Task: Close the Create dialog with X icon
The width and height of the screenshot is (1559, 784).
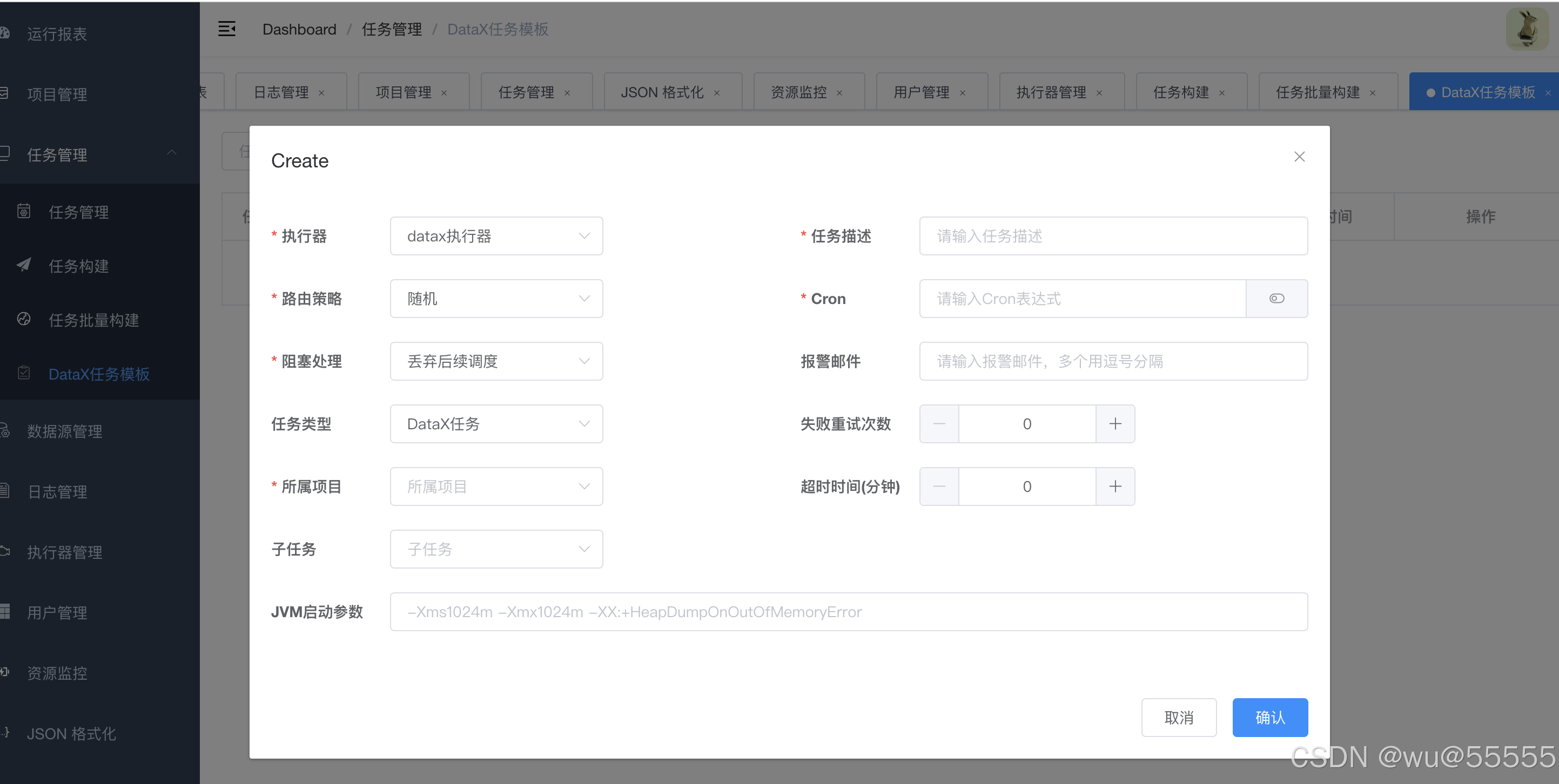Action: point(1299,157)
